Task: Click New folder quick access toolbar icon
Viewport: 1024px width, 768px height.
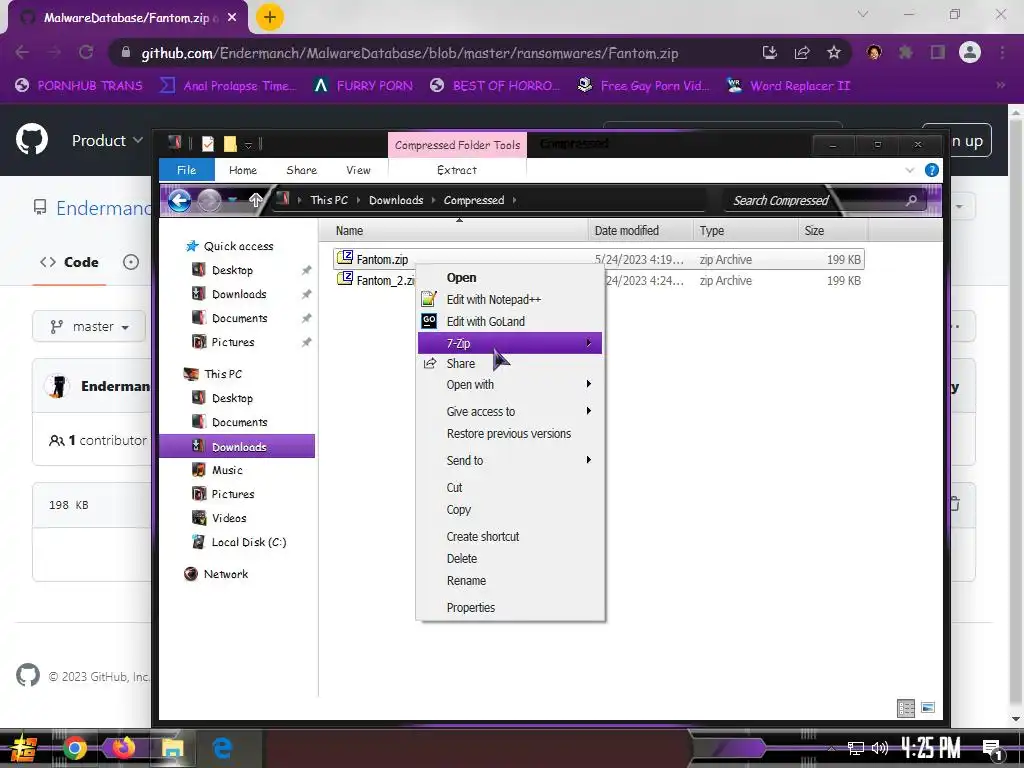Action: click(230, 144)
